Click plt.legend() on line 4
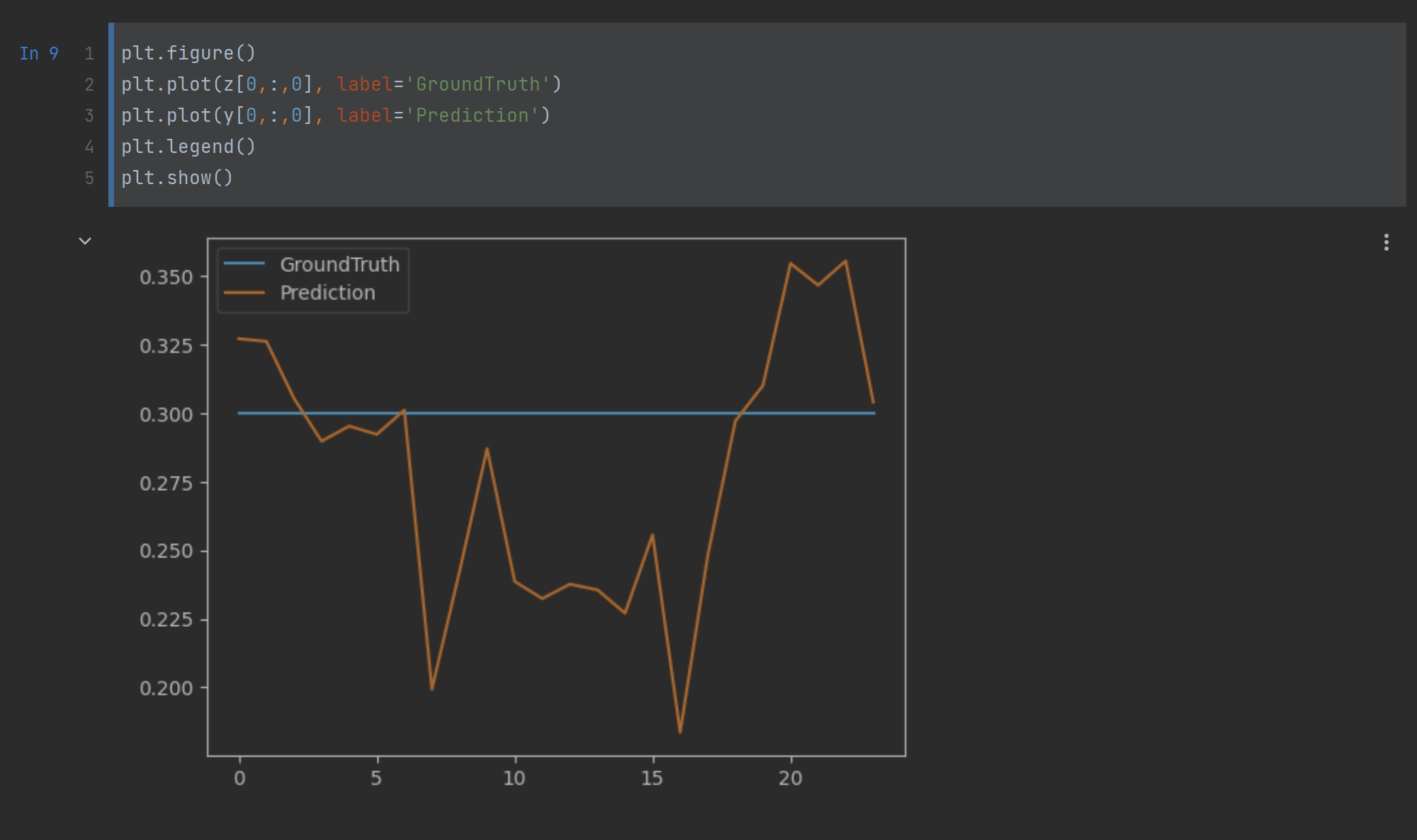Viewport: 1417px width, 840px height. point(188,147)
